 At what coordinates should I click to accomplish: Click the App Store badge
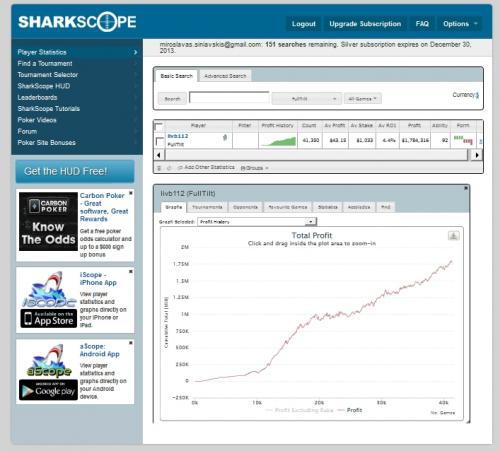point(49,318)
